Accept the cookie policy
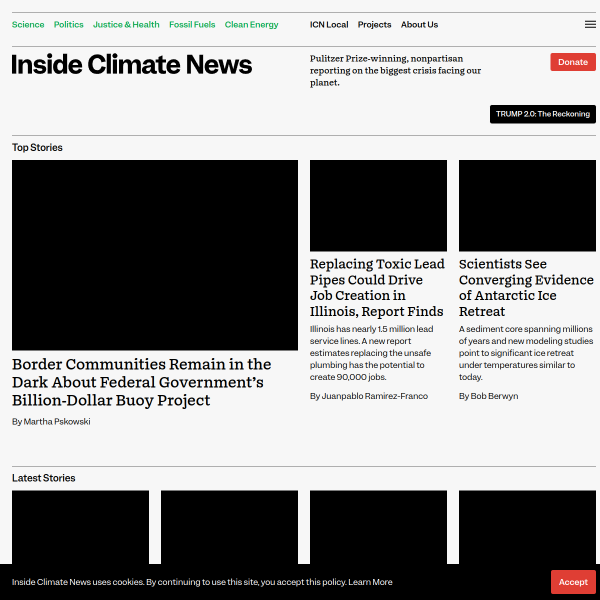The image size is (600, 600). (x=573, y=582)
